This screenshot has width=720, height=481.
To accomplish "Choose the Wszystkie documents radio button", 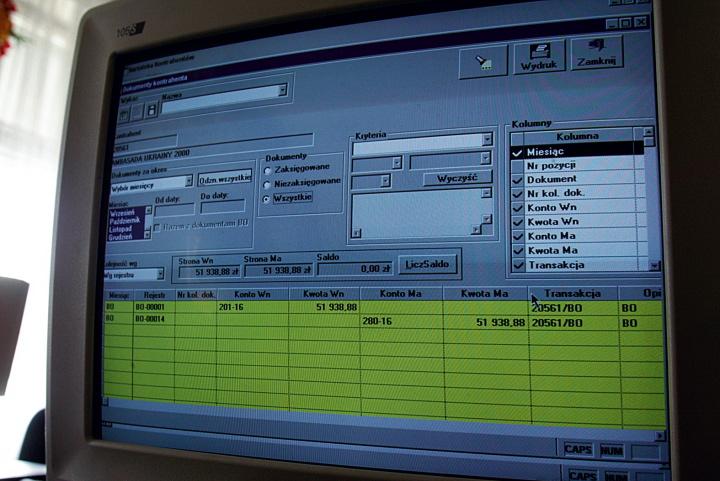I will (x=267, y=198).
